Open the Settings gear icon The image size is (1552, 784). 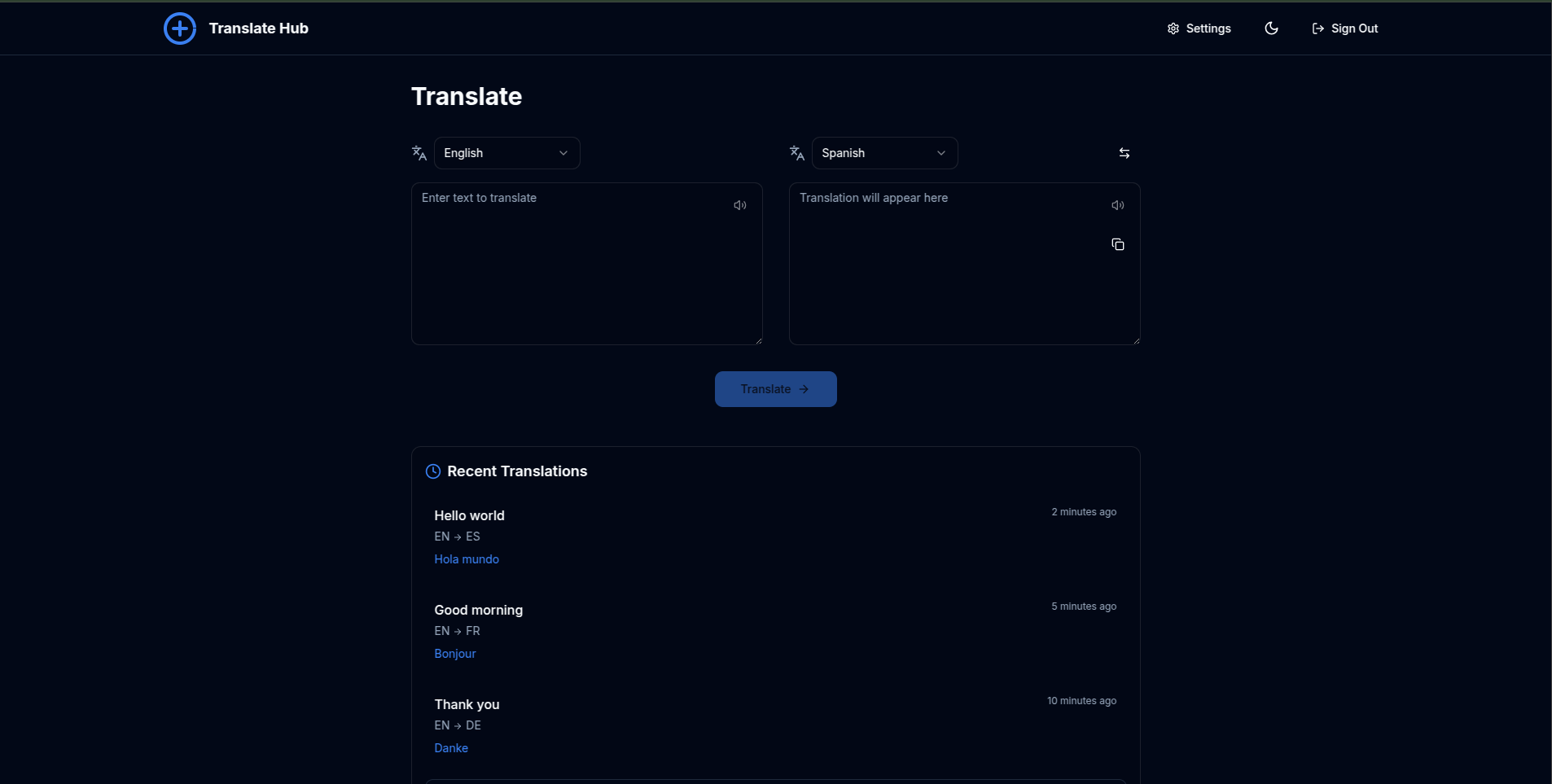coord(1173,28)
